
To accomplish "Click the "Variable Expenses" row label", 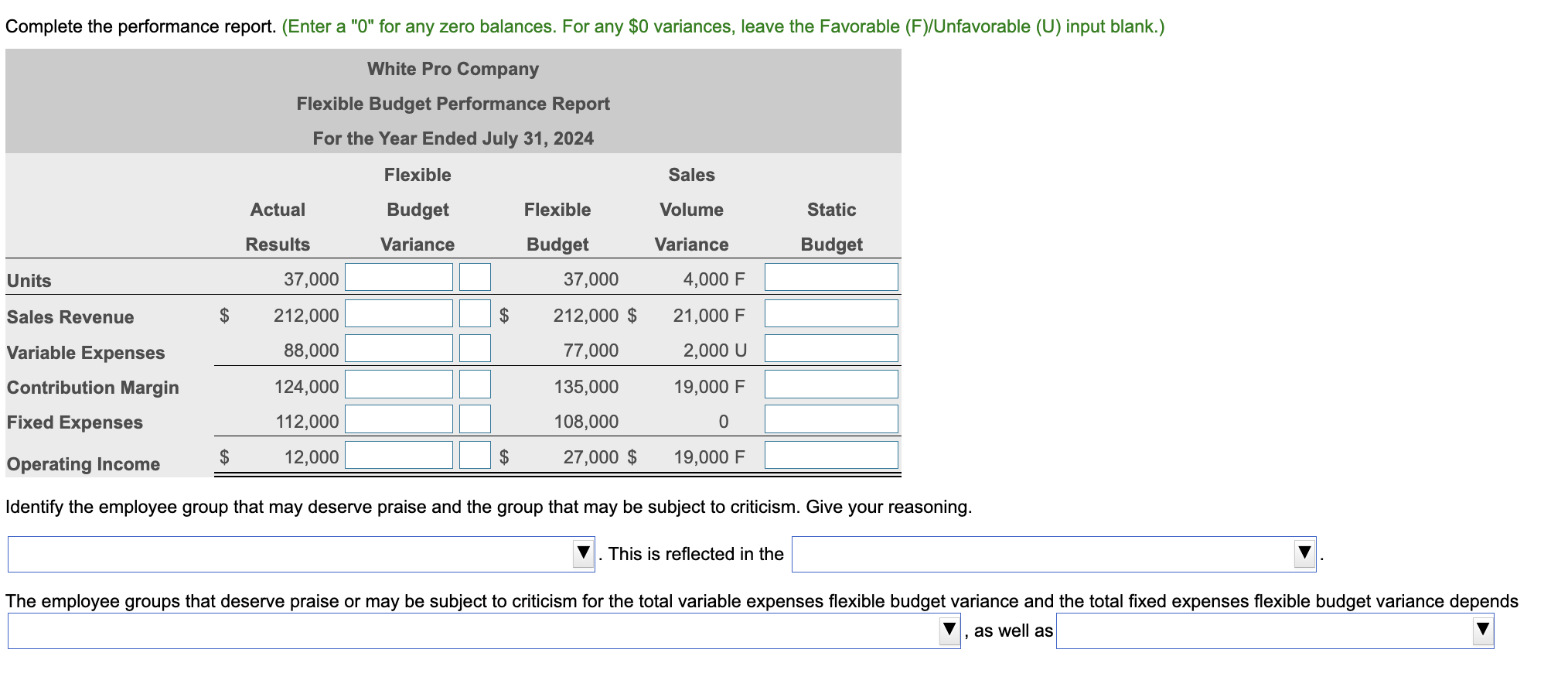I will click(86, 353).
